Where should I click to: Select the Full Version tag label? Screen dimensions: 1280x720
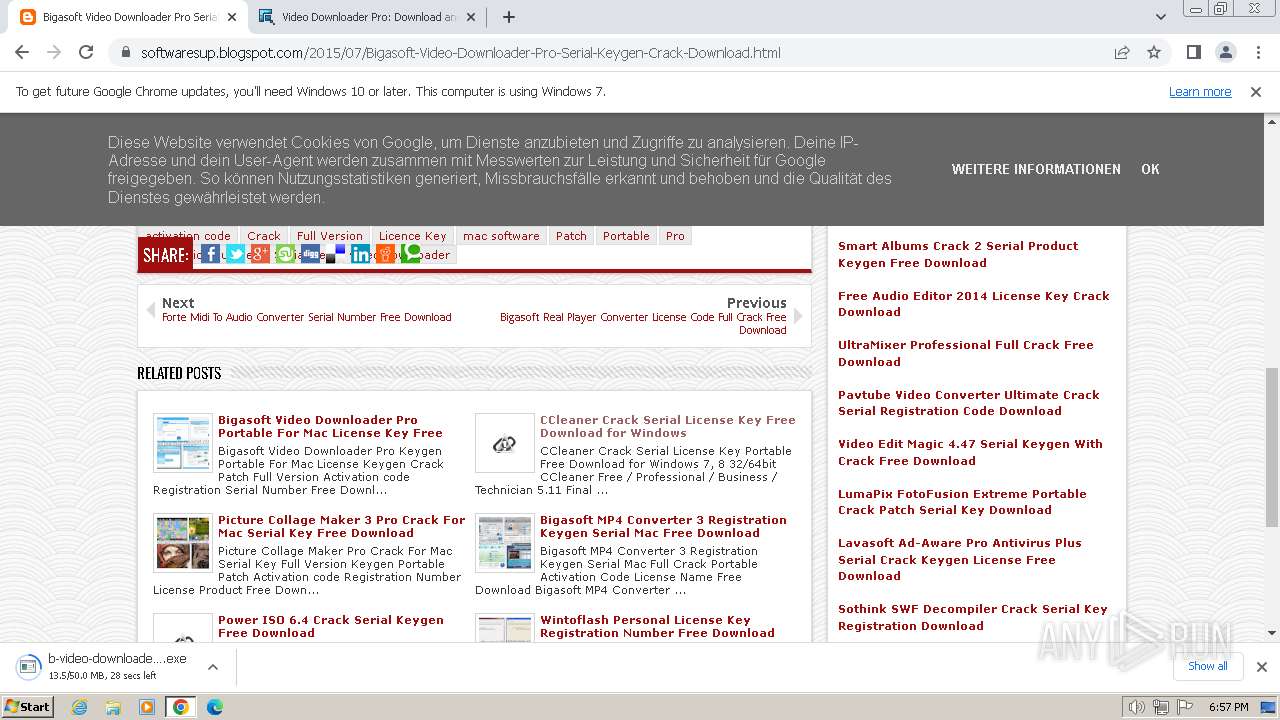pyautogui.click(x=329, y=236)
